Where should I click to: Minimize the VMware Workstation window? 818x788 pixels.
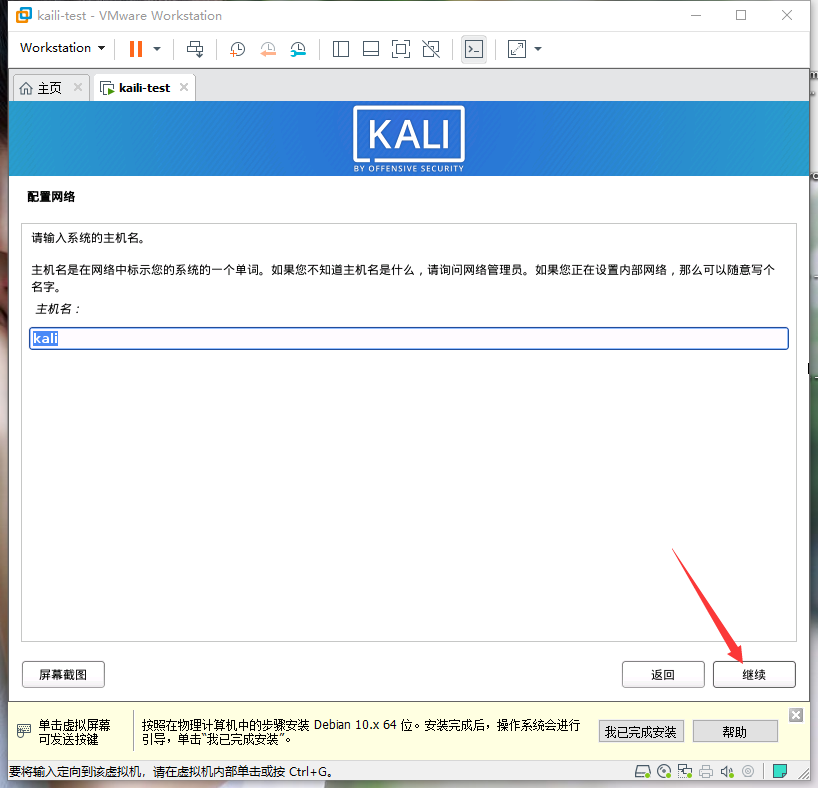pos(695,16)
